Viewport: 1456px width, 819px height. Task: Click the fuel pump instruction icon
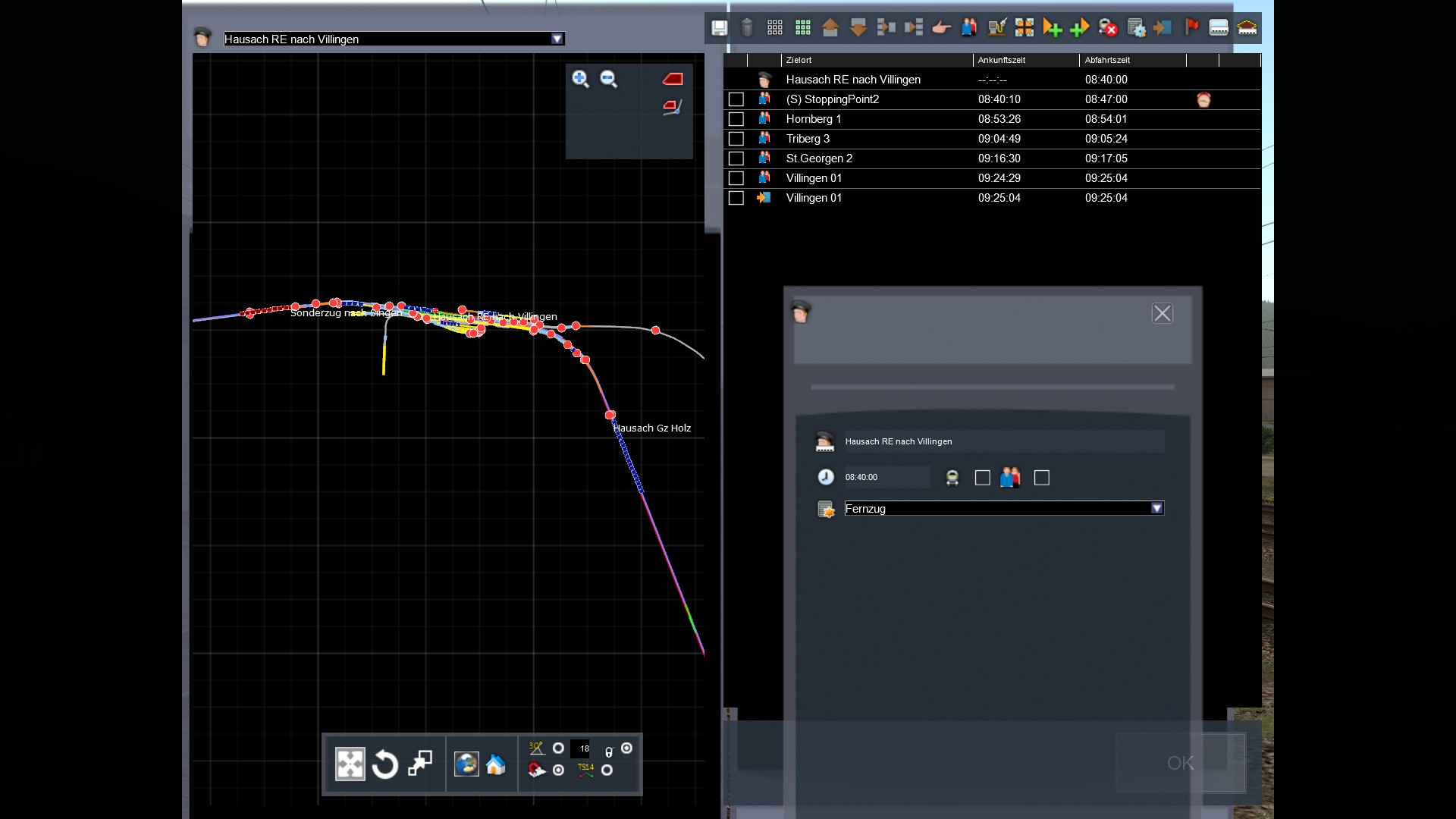pos(996,28)
